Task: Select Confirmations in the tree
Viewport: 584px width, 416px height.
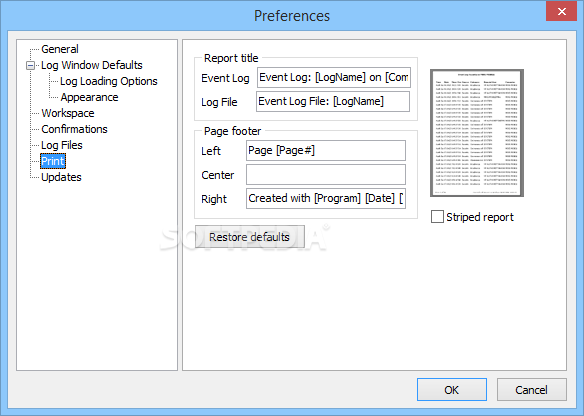Action: click(x=74, y=129)
